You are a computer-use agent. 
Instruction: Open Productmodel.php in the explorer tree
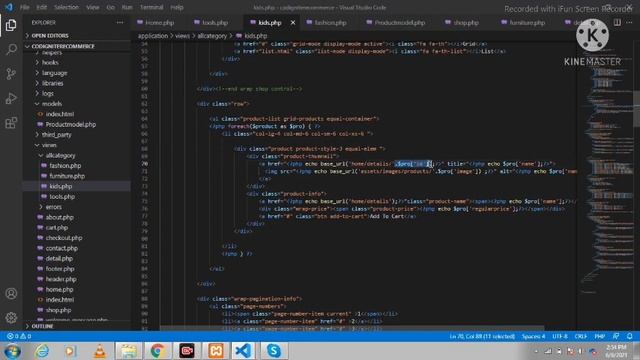[x=71, y=124]
